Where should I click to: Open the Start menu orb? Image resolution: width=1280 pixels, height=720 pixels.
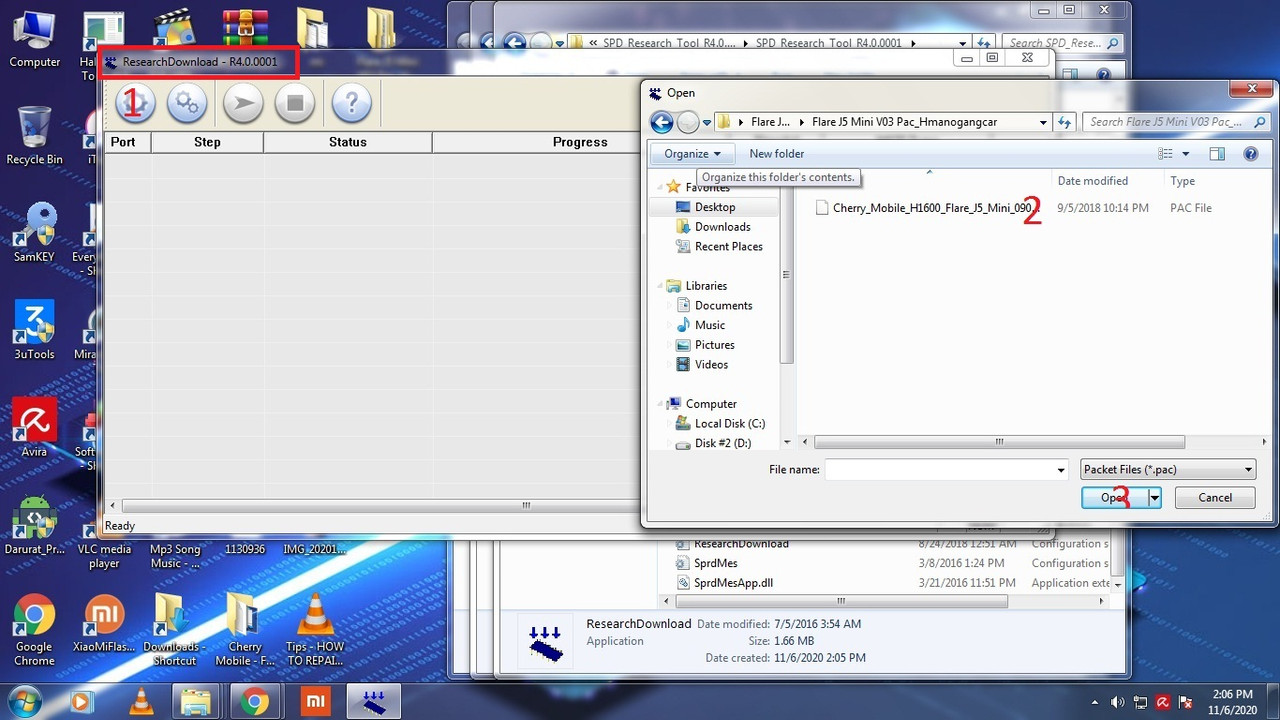tap(22, 700)
